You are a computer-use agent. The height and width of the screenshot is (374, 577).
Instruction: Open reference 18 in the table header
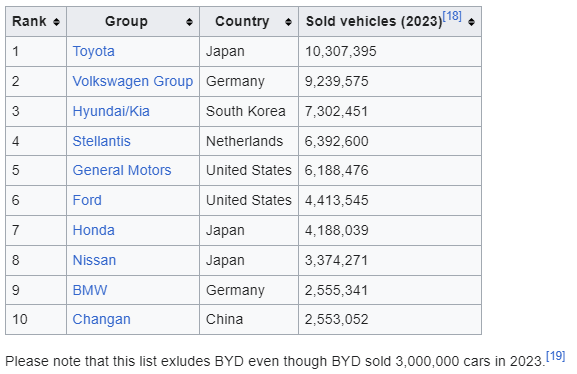(452, 16)
